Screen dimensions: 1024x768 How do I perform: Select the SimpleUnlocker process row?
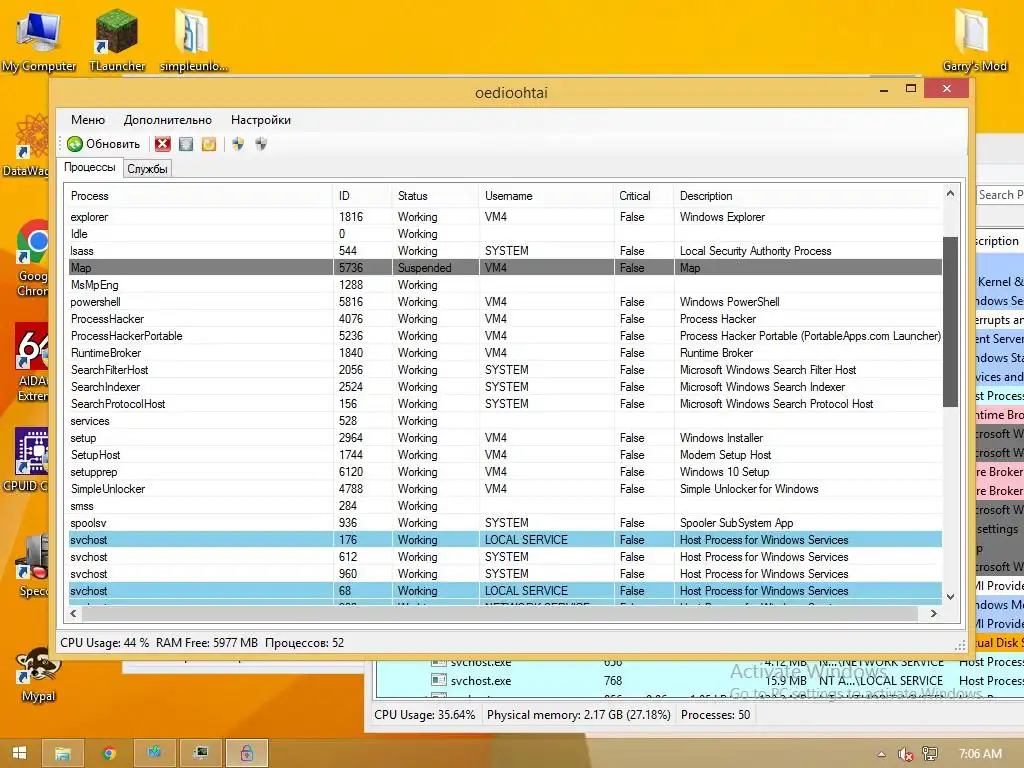pos(505,488)
